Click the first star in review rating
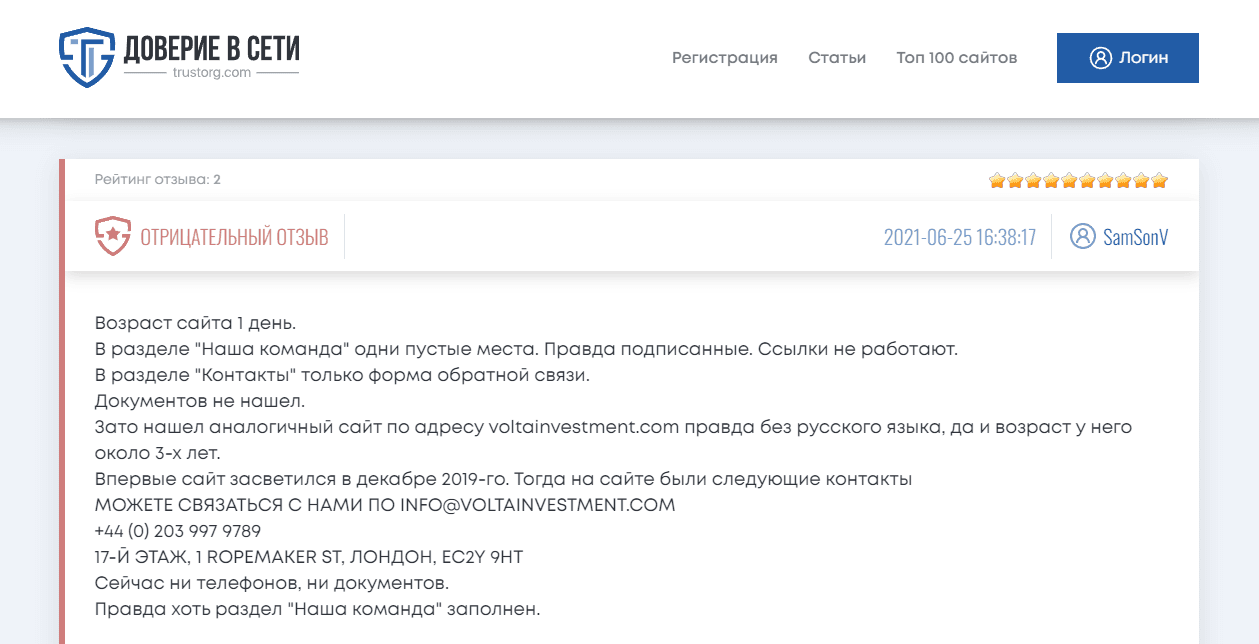The image size is (1259, 644). [x=997, y=181]
